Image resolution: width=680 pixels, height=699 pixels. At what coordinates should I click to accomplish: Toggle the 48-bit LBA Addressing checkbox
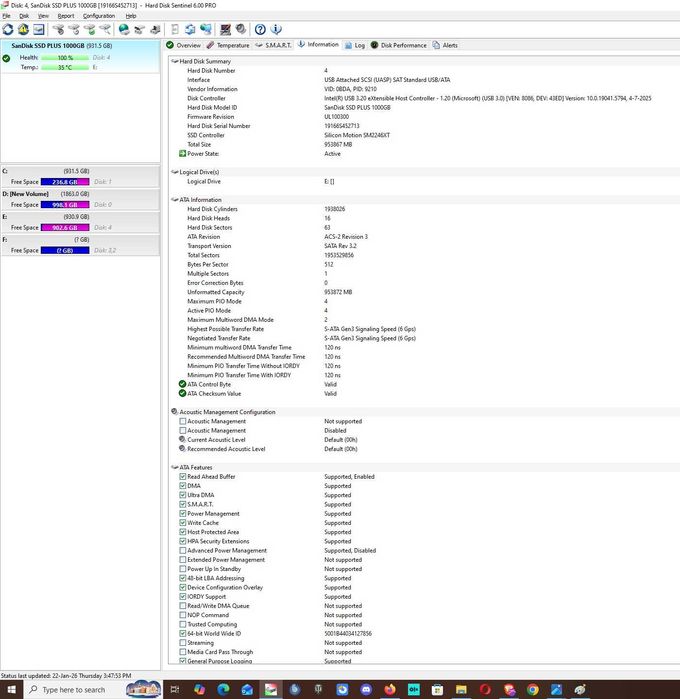pyautogui.click(x=182, y=578)
